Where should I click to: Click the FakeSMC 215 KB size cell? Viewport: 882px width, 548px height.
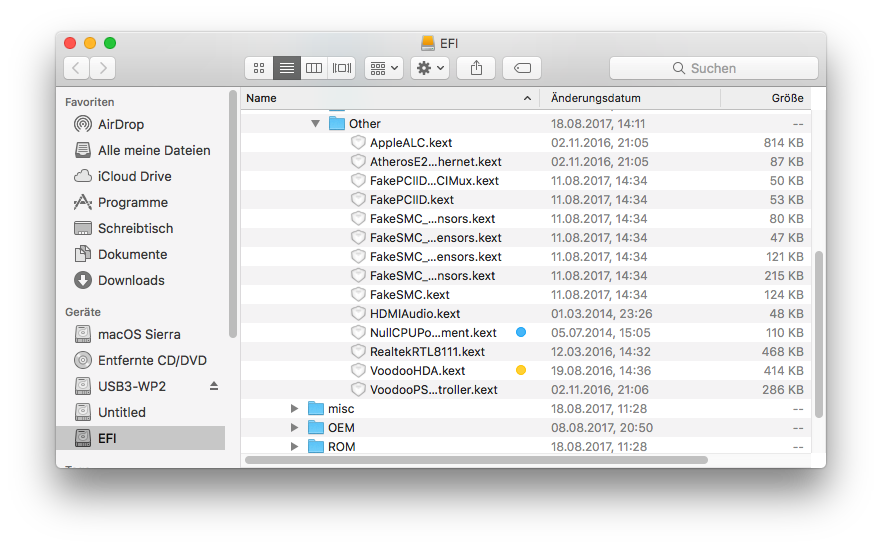coord(783,276)
